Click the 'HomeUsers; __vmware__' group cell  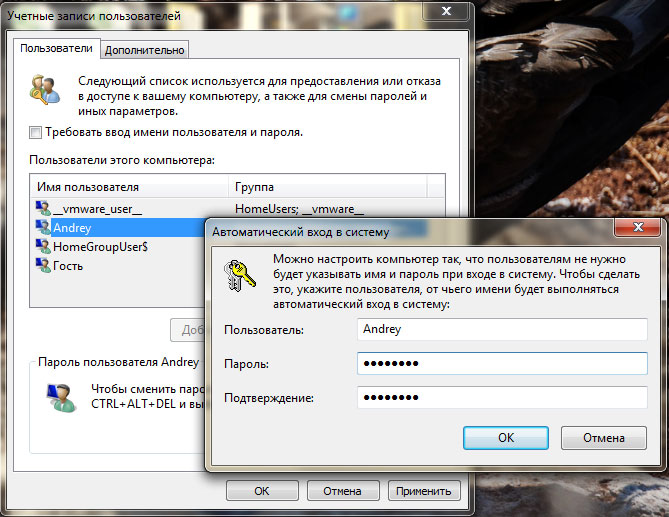point(300,209)
